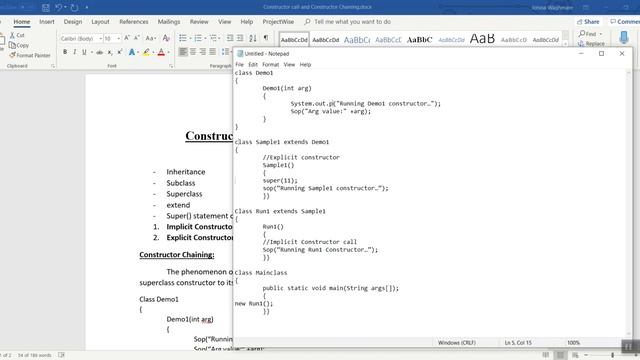Open Notepad's File menu
The height and width of the screenshot is (360, 640).
click(240, 64)
